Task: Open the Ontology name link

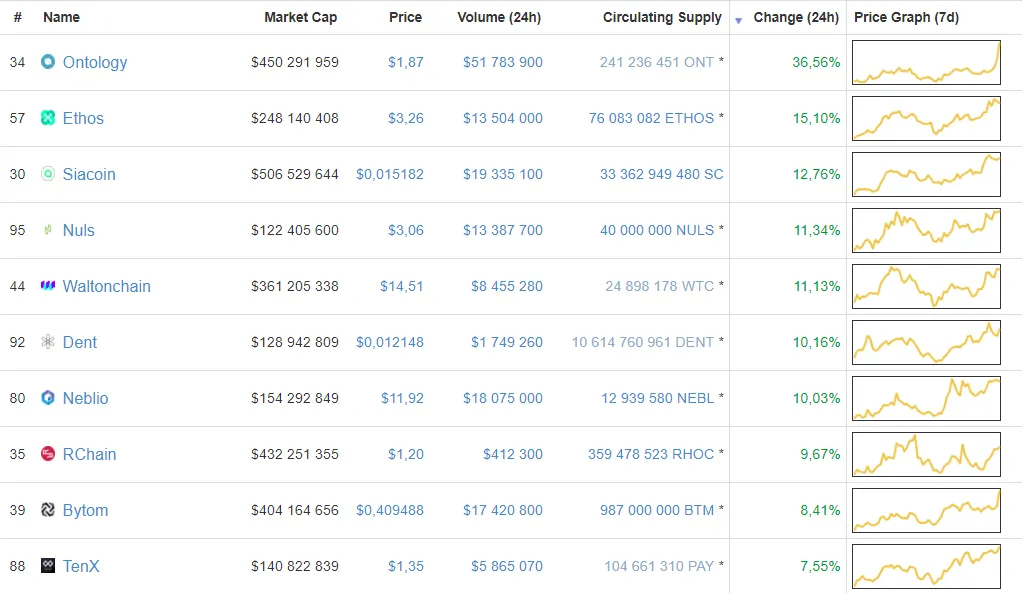Action: 95,62
